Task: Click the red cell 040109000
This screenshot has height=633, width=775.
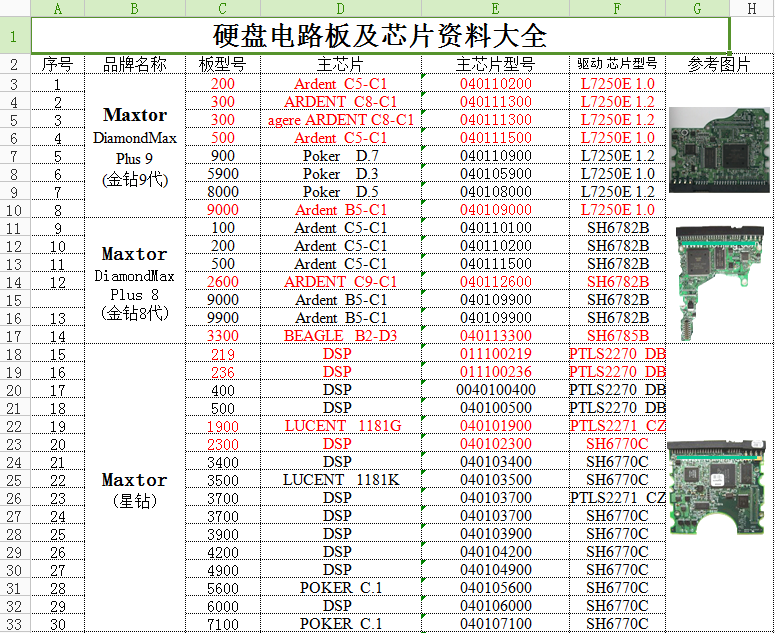Action: tap(495, 210)
